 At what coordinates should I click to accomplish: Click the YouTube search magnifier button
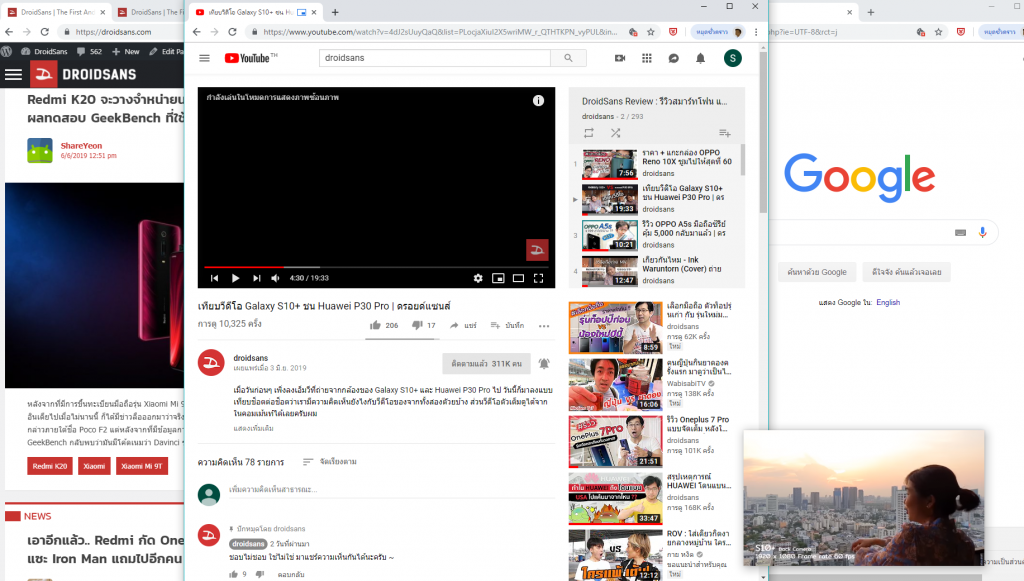(568, 58)
